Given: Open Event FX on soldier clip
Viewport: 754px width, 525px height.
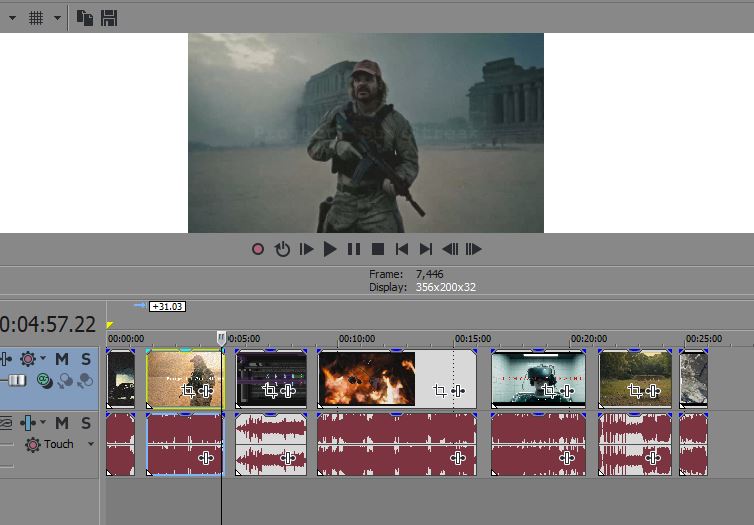Looking at the screenshot, I should (206, 391).
